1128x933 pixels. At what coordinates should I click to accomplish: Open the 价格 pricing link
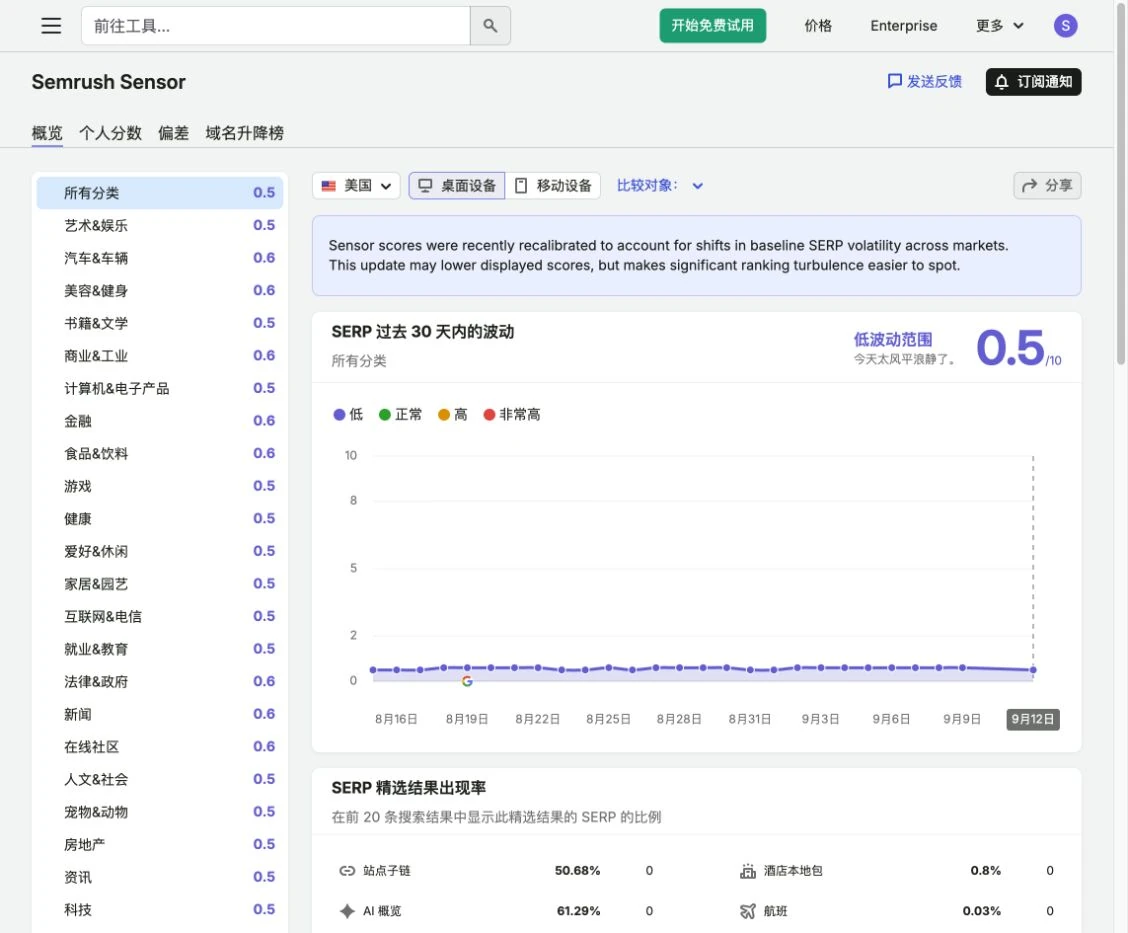coord(818,26)
